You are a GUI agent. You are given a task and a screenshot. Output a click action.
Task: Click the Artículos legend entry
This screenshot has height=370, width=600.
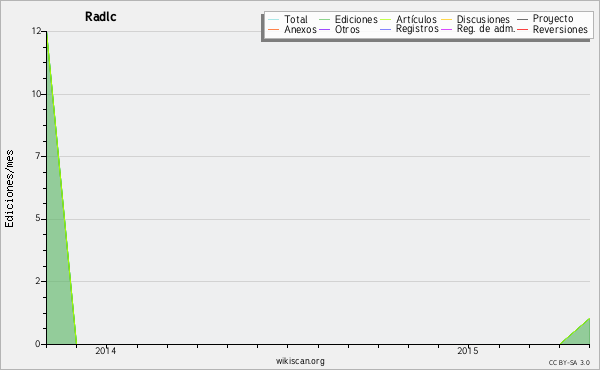coord(408,19)
